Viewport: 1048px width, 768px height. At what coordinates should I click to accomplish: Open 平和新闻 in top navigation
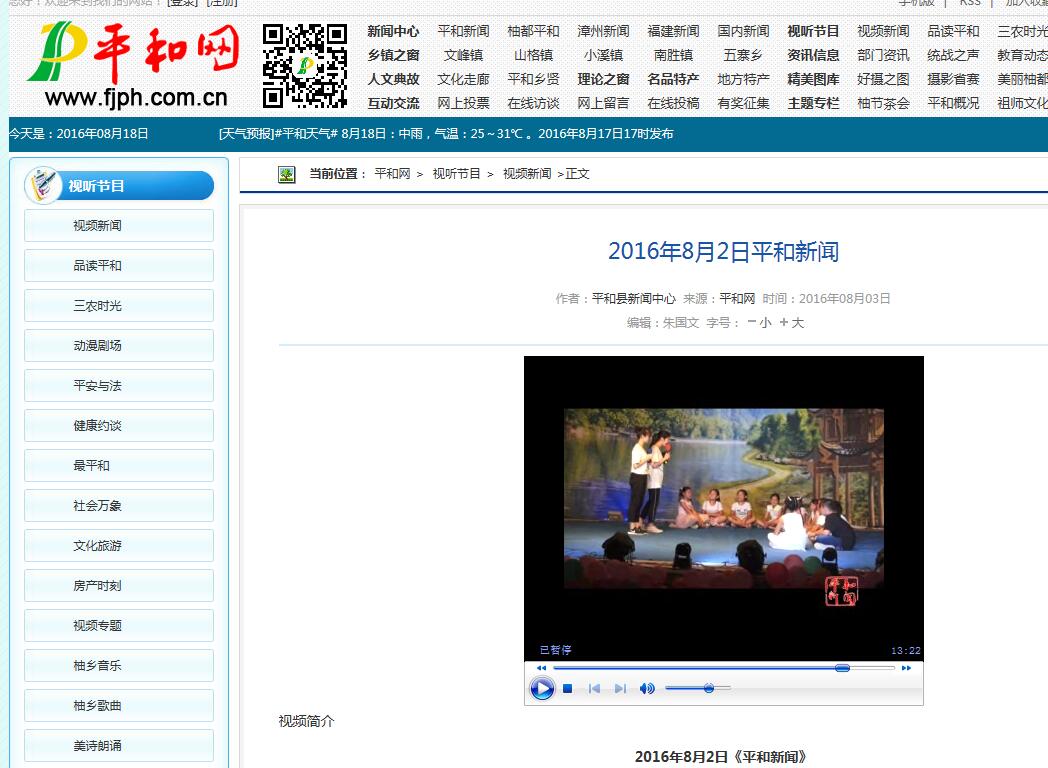(463, 31)
